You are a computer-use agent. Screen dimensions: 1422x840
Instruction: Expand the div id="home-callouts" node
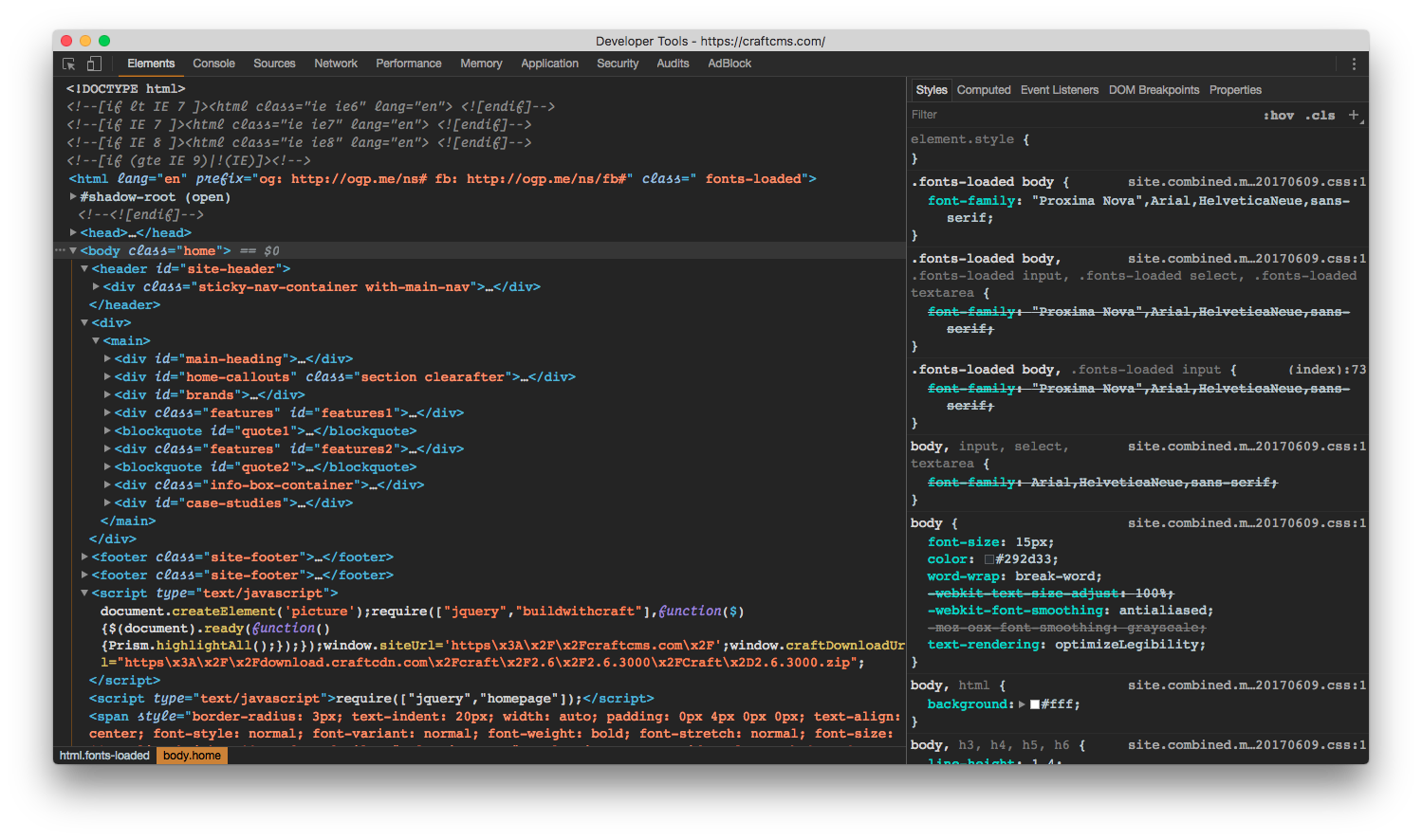coord(107,376)
